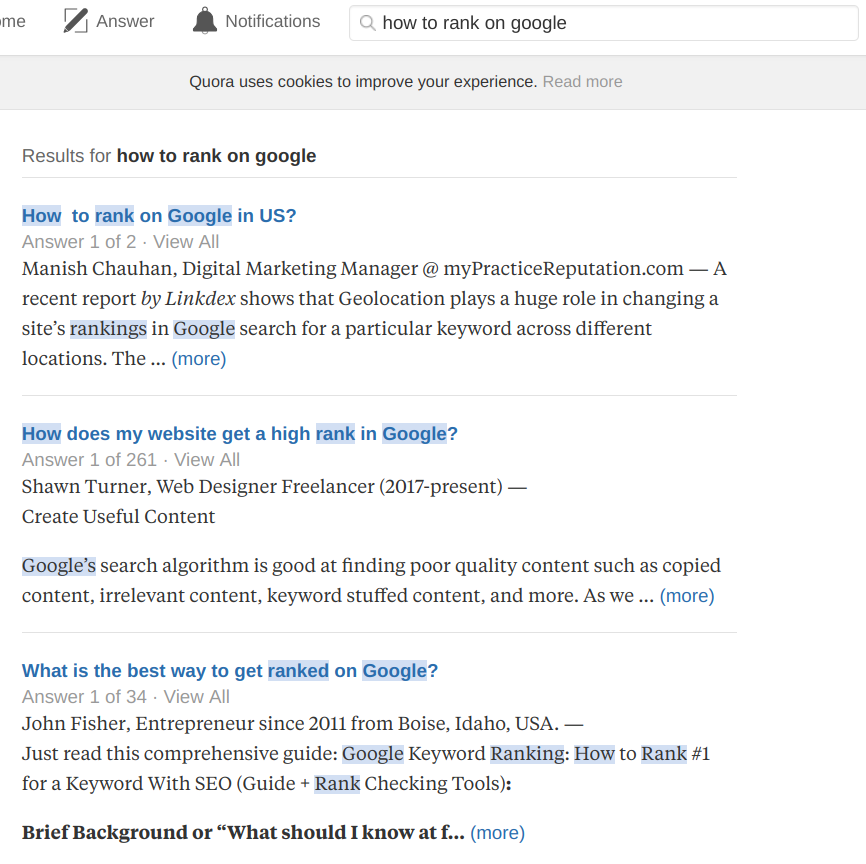Open 'What is the best way to get ranked' question
The width and height of the screenshot is (866, 864).
coord(230,671)
